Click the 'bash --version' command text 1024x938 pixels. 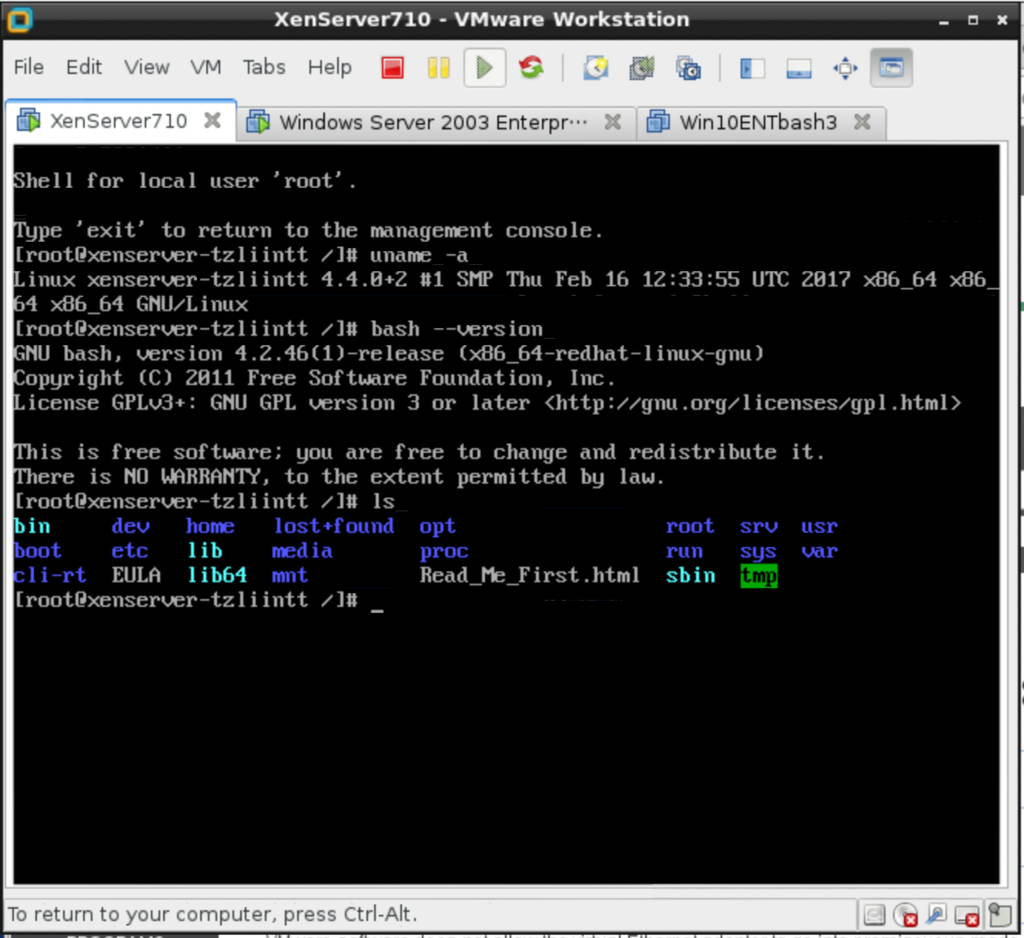pyautogui.click(x=456, y=329)
